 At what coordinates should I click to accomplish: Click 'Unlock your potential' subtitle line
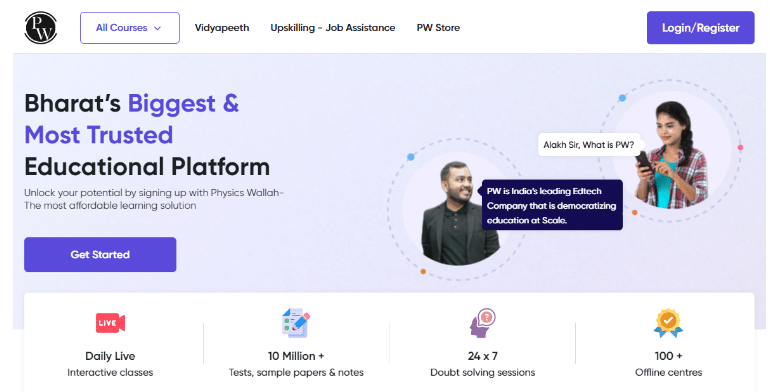pos(154,193)
